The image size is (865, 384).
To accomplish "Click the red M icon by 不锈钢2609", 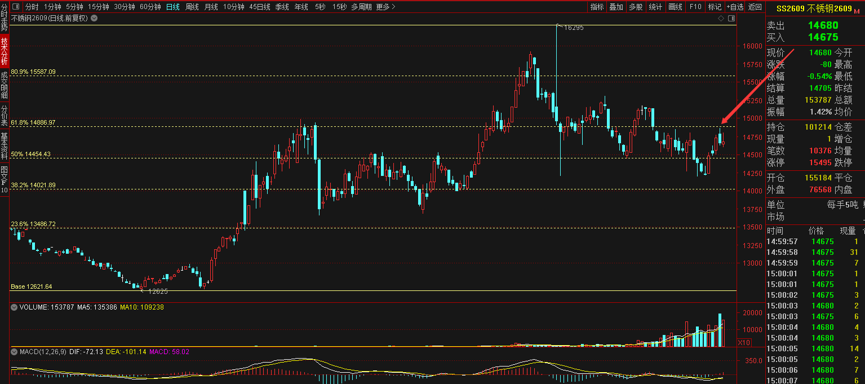I will 856,9.
